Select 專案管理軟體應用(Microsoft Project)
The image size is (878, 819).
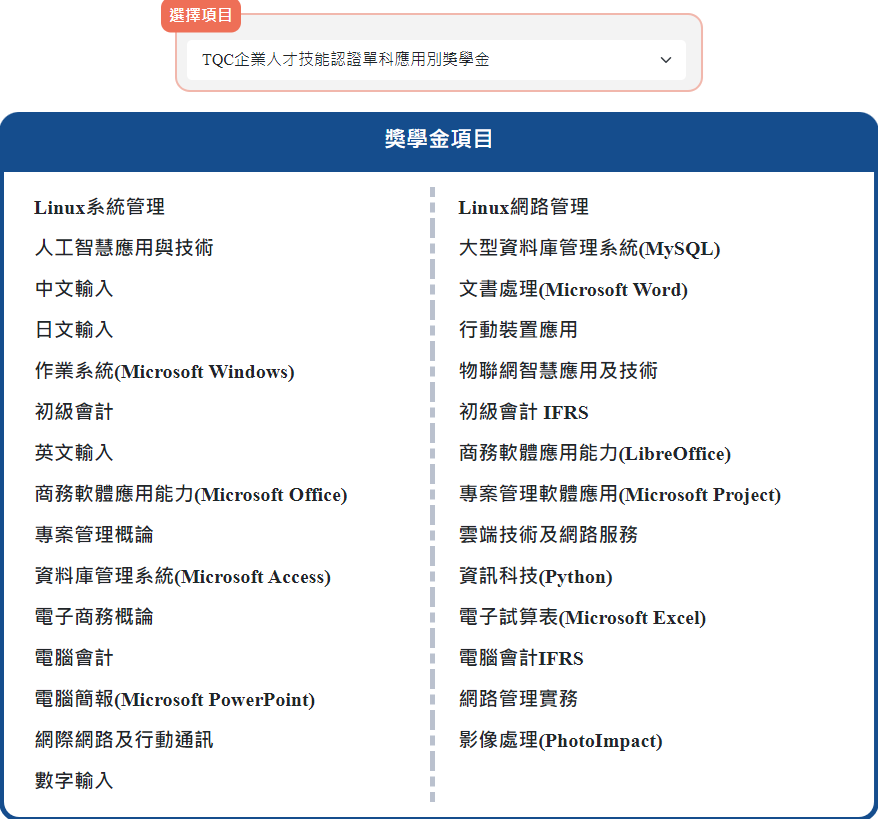click(620, 494)
